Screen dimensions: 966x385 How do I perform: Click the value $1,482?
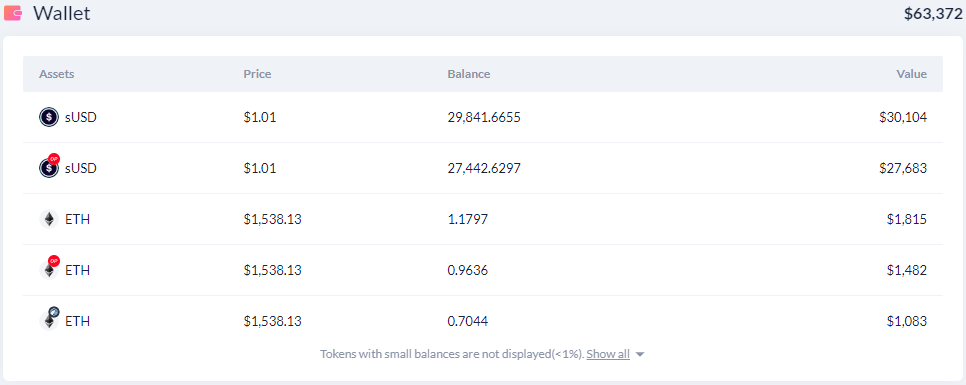pos(907,270)
